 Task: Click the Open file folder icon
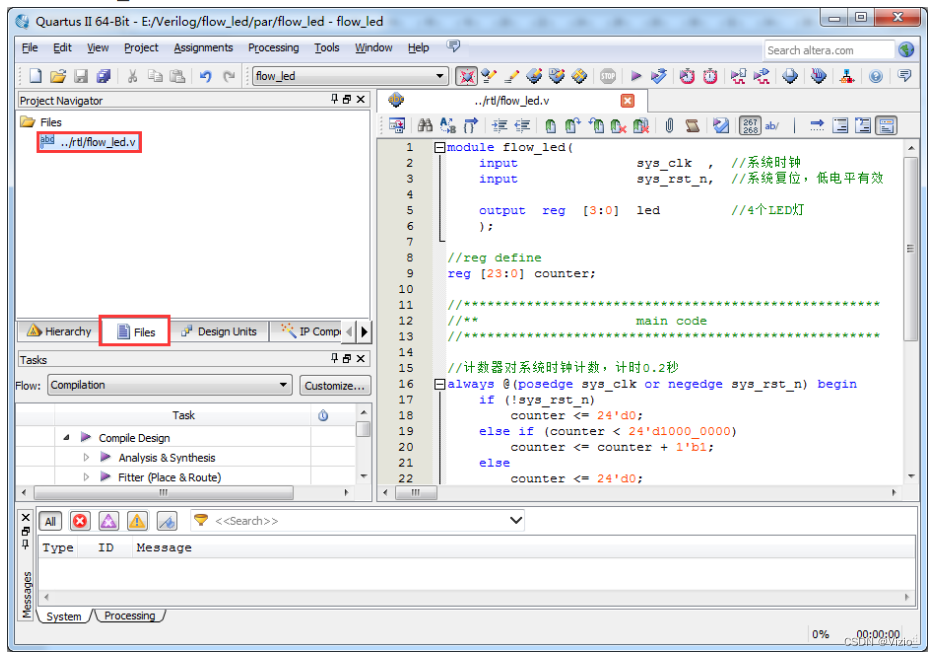(58, 76)
